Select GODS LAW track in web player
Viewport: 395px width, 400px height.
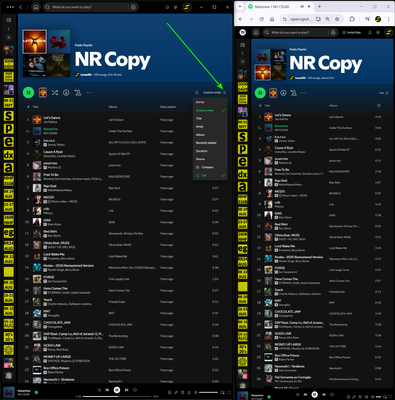321,335
